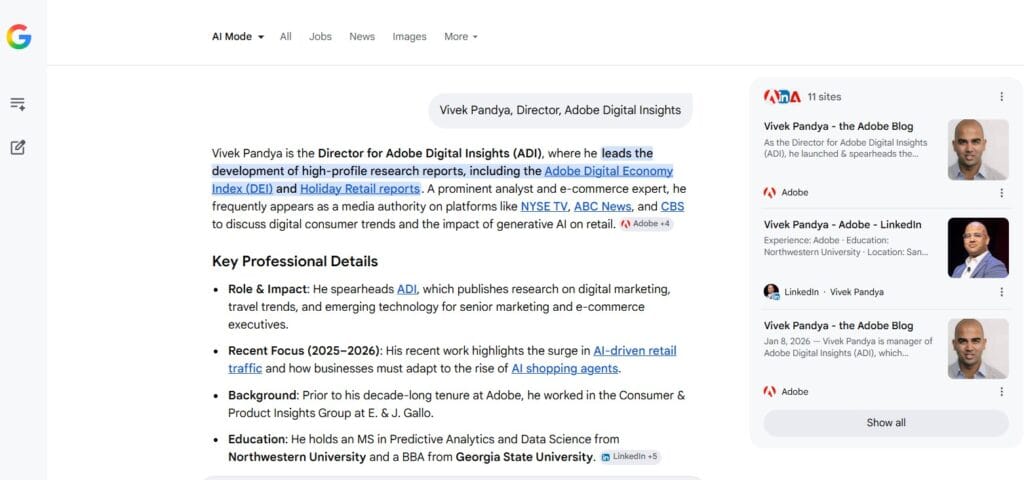Follow the ABC News link

(x=602, y=206)
